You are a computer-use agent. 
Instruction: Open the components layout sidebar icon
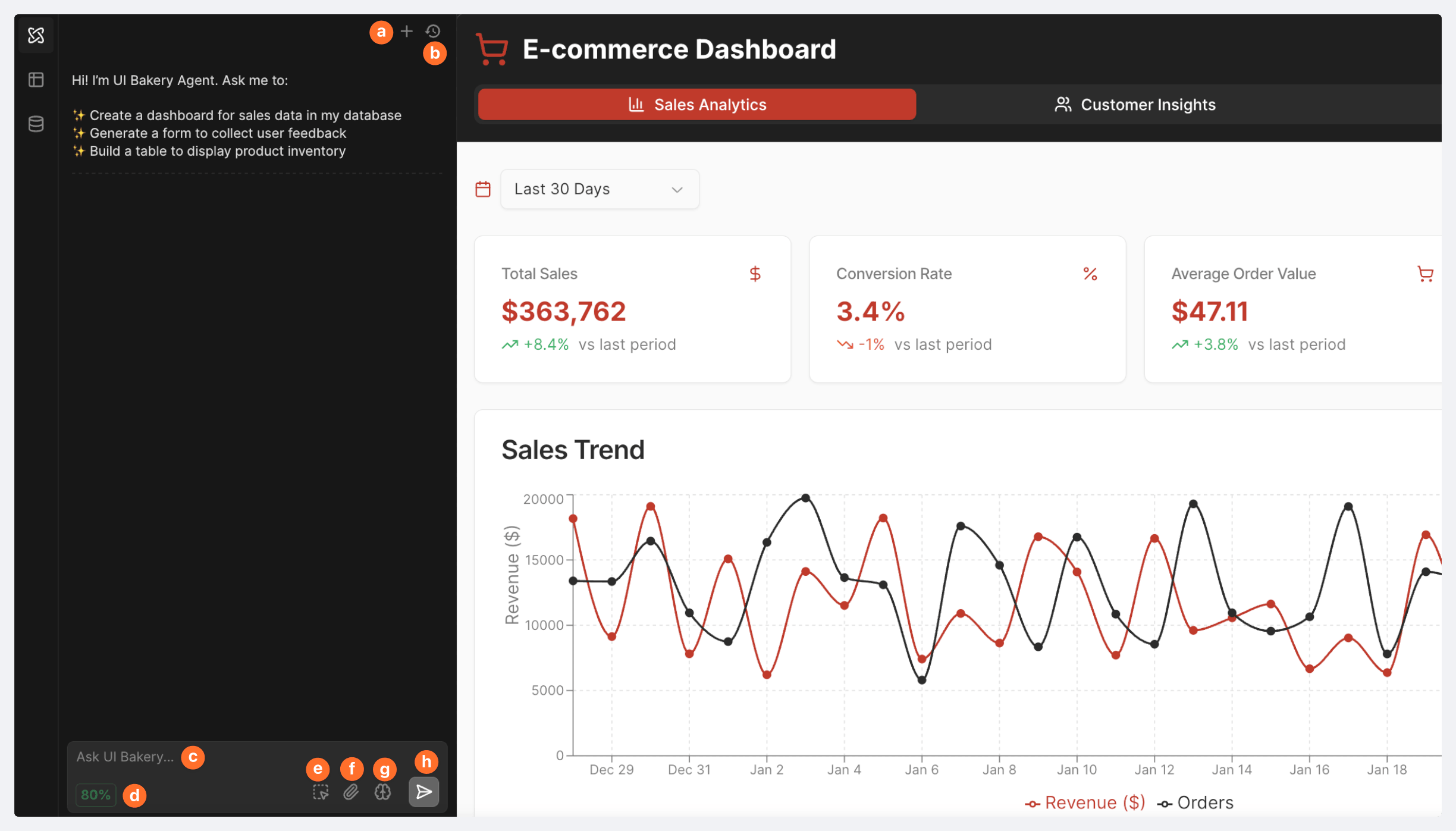pos(36,80)
